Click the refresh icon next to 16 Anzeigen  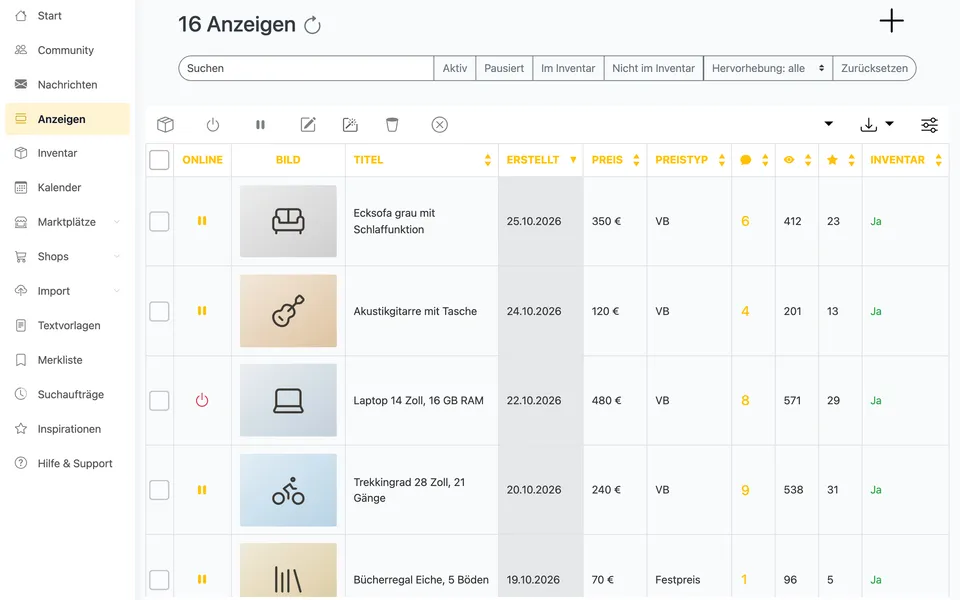(x=312, y=25)
